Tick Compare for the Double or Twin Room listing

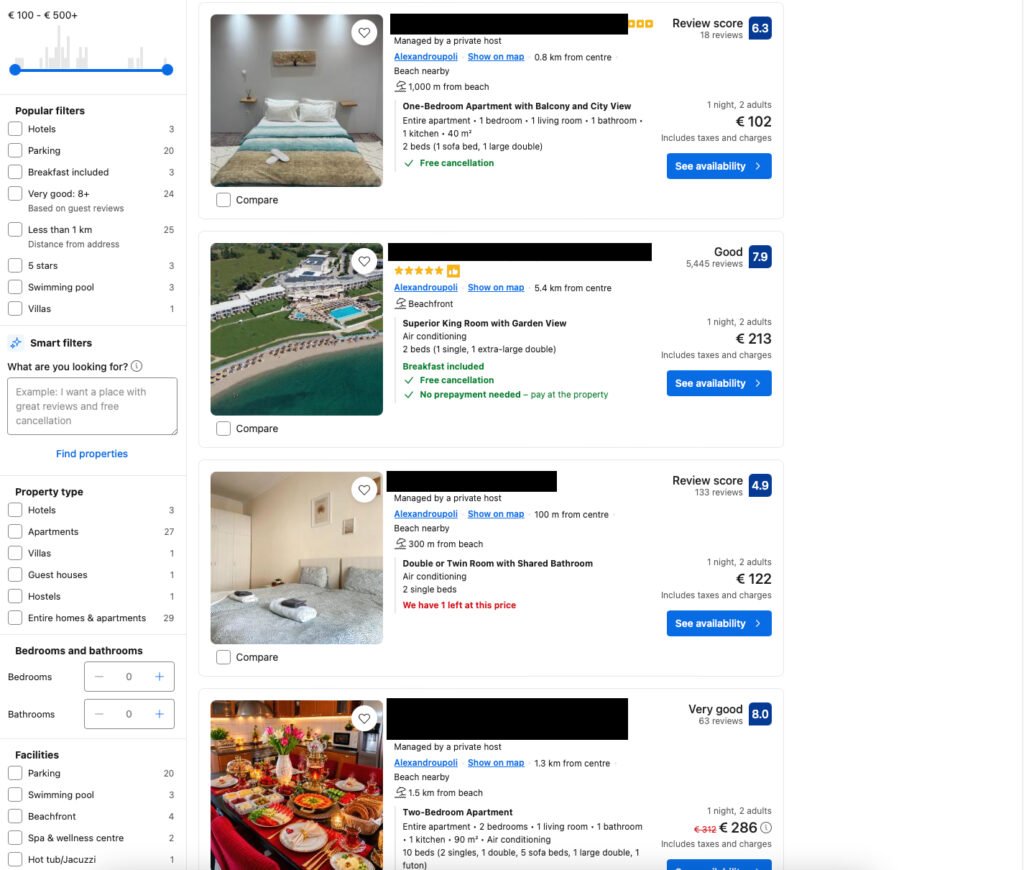223,657
